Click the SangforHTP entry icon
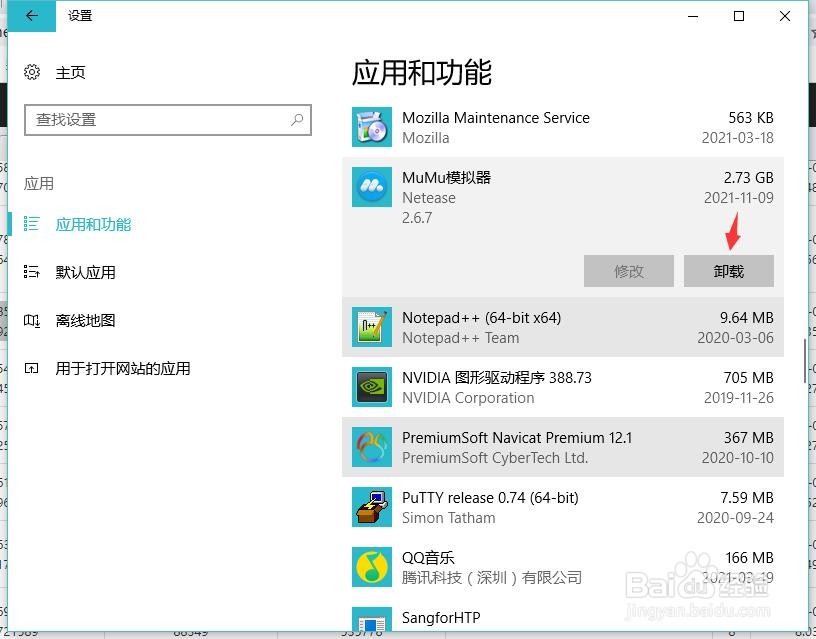The height and width of the screenshot is (639, 816). click(x=371, y=623)
